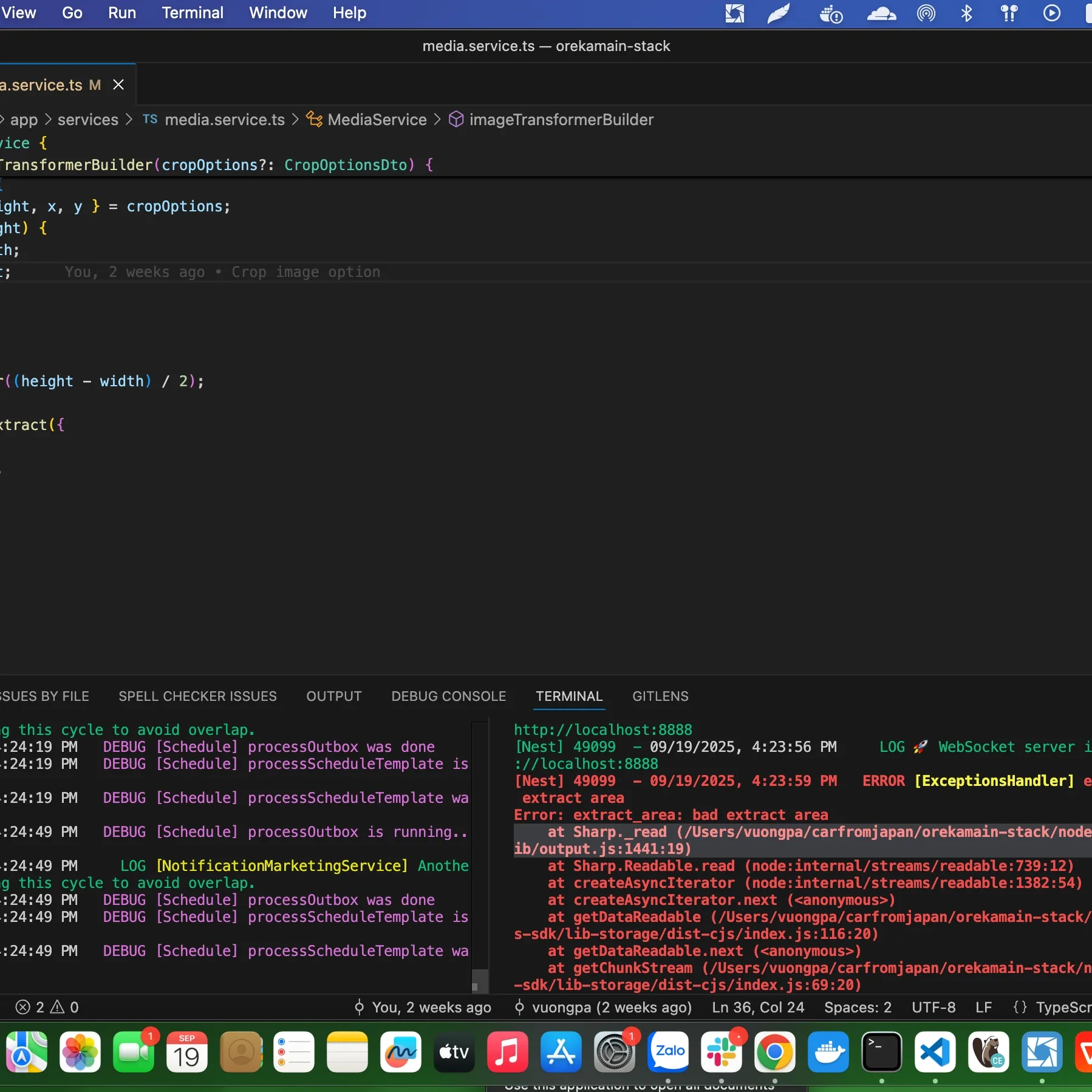Open the localhost:8888 link in terminal
The width and height of the screenshot is (1092, 1092).
click(602, 729)
